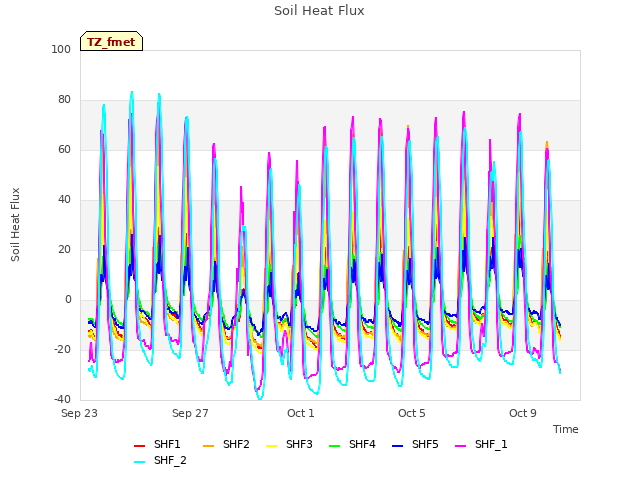Click the 0 y-axis tick label
The width and height of the screenshot is (640, 480).
tap(68, 300)
